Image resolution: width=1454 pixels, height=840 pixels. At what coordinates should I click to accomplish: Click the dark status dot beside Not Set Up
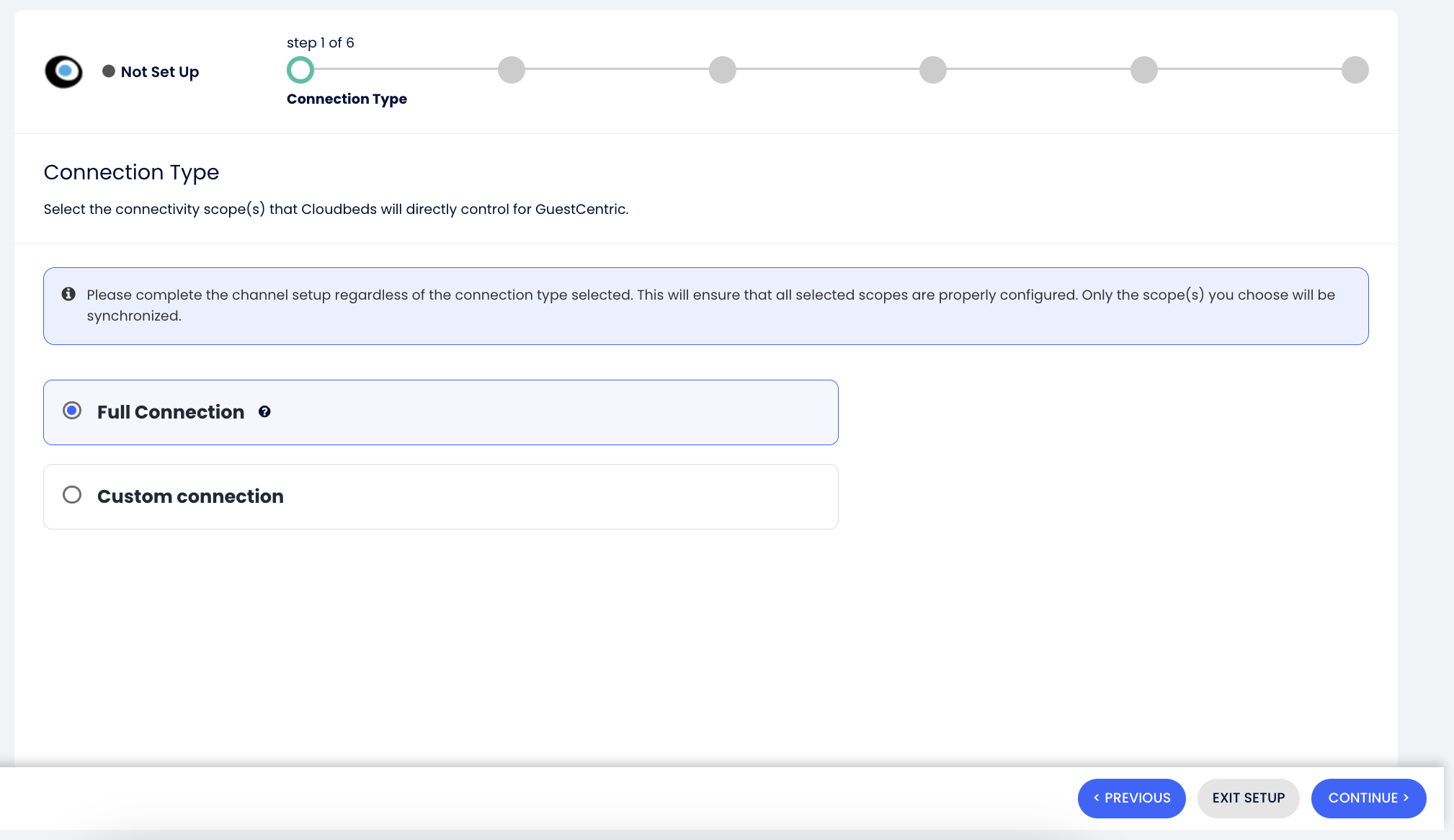[x=109, y=71]
